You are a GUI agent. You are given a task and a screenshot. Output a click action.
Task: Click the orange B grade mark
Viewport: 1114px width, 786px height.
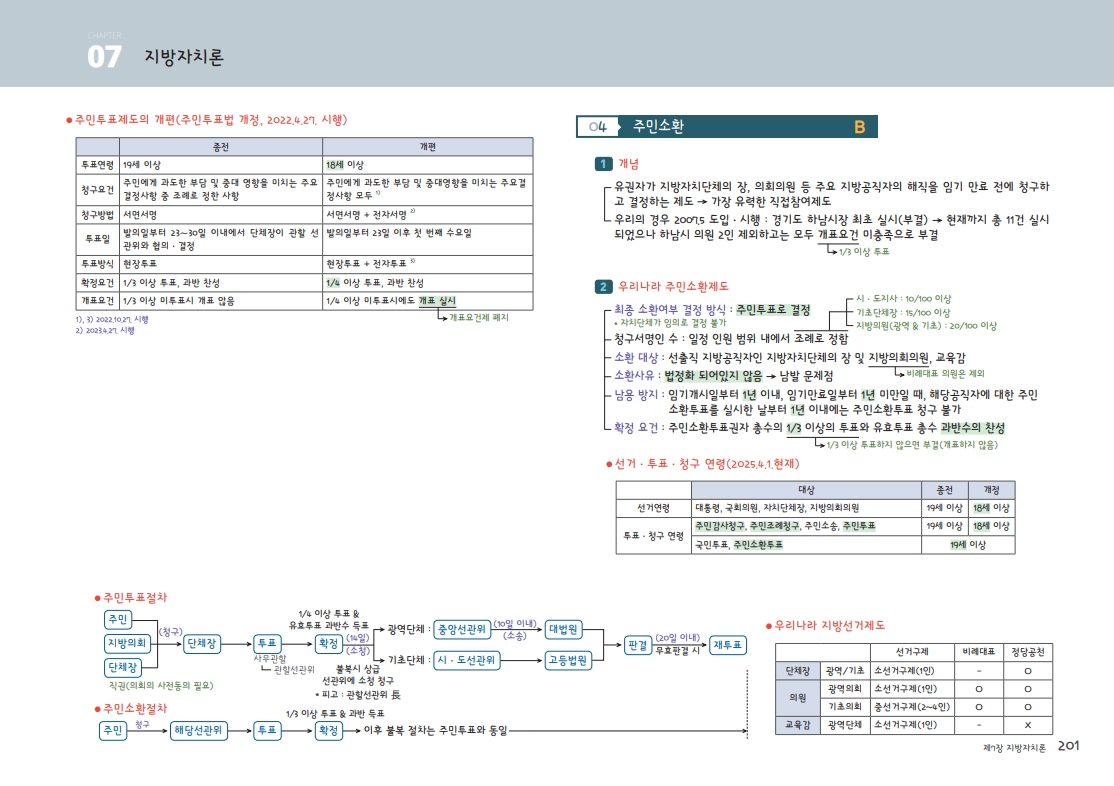(x=859, y=127)
